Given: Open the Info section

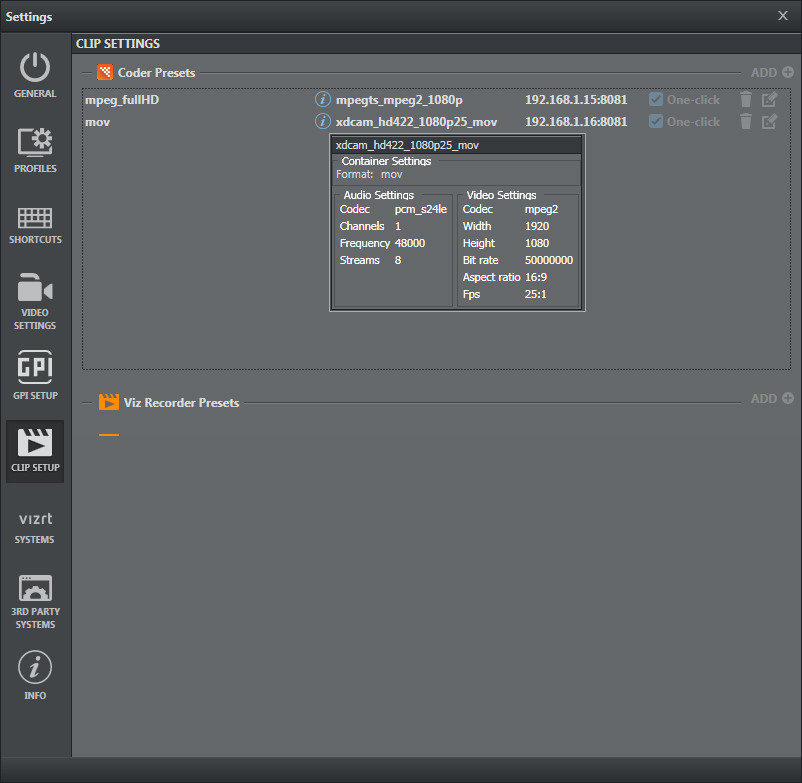Looking at the screenshot, I should click(35, 676).
